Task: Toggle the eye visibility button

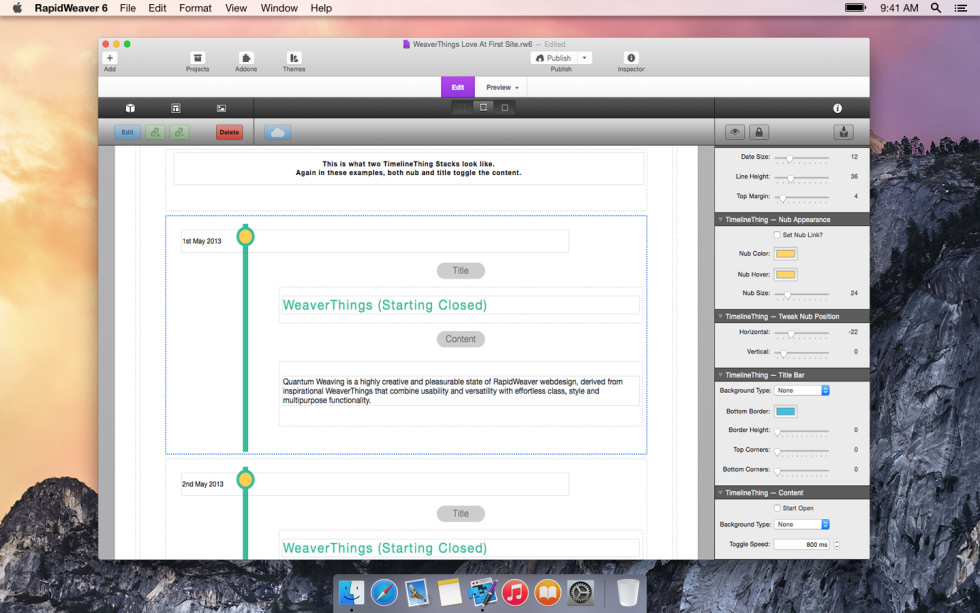Action: pyautogui.click(x=735, y=132)
